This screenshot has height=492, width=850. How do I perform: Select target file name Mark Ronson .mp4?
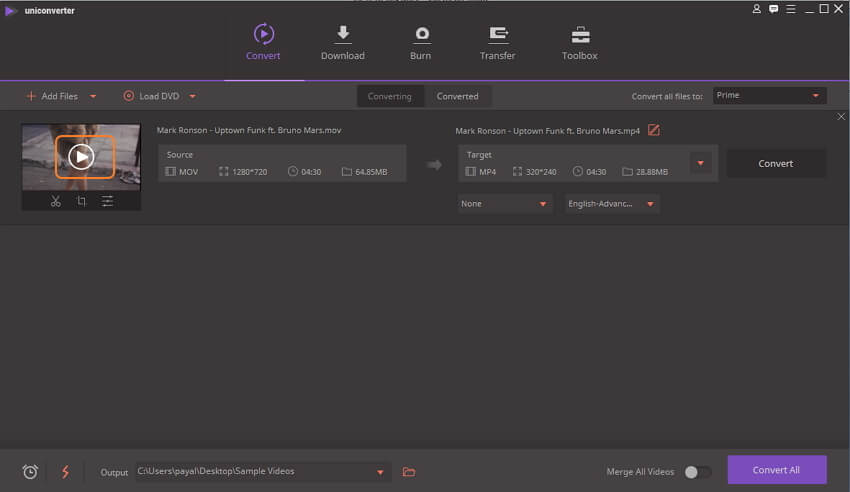[548, 131]
